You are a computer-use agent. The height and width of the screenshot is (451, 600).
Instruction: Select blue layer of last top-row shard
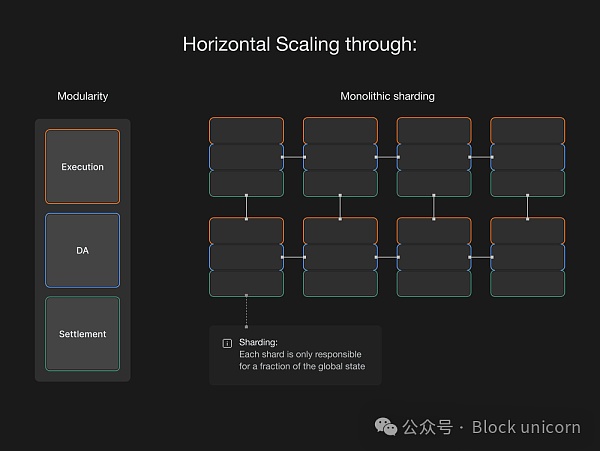tap(527, 157)
